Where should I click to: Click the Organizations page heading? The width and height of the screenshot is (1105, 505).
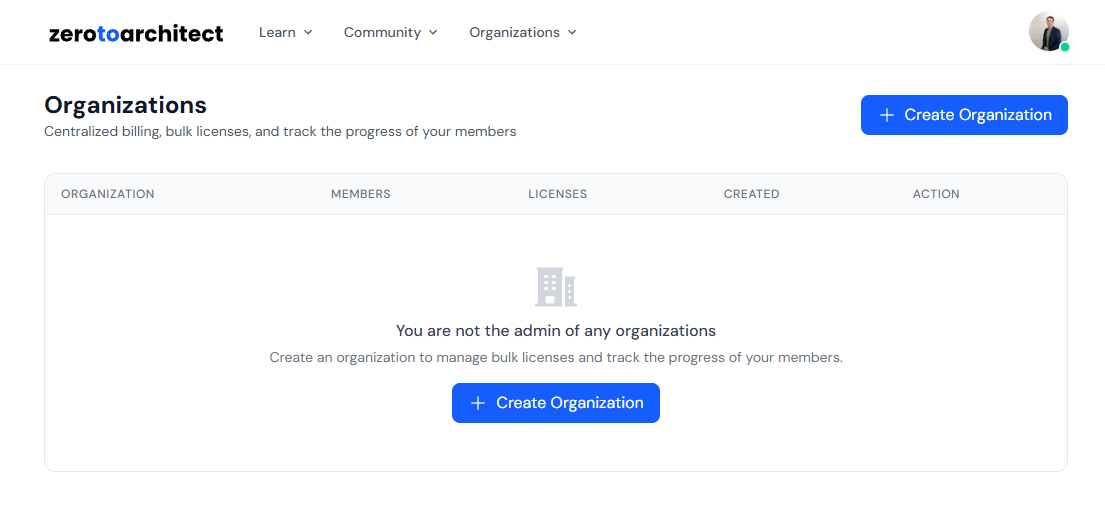click(x=125, y=105)
